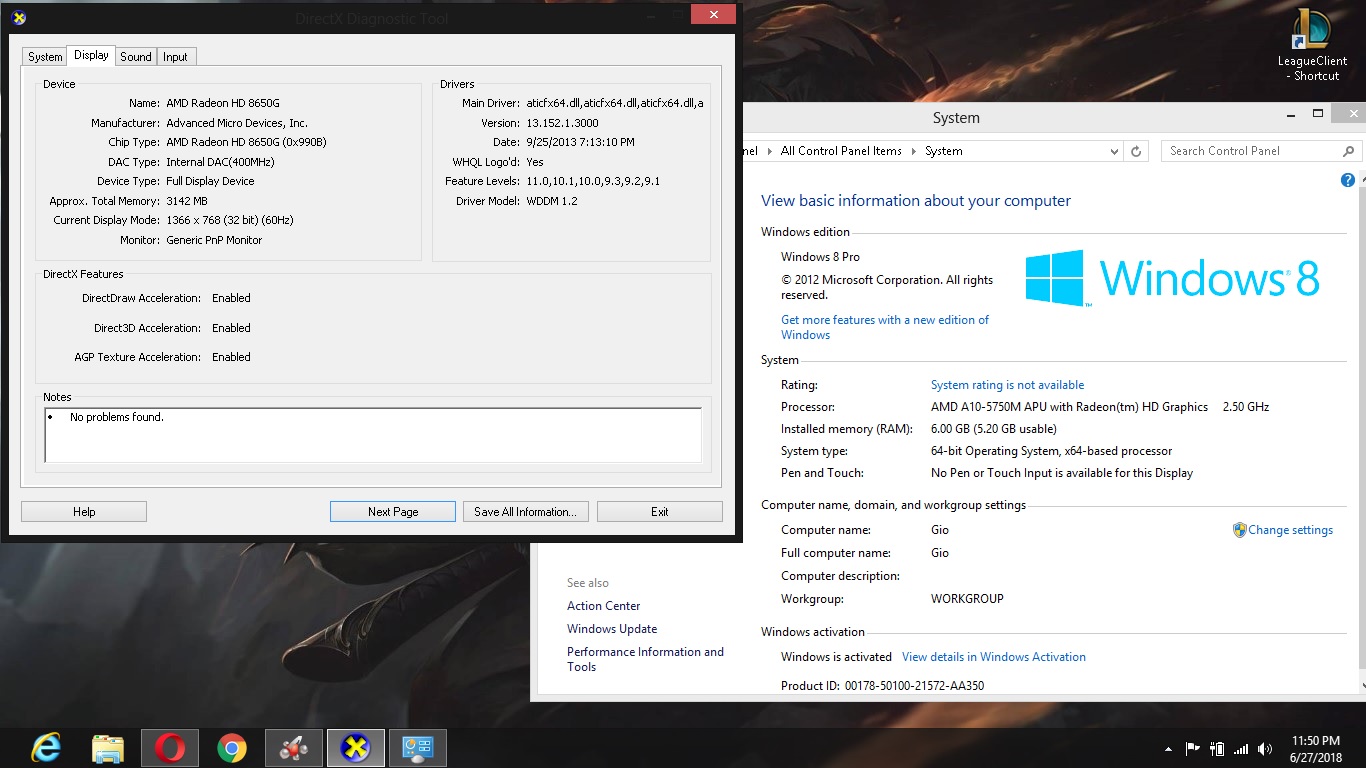This screenshot has height=768, width=1366.
Task: Click the volume speaker tray icon
Action: pos(1265,749)
